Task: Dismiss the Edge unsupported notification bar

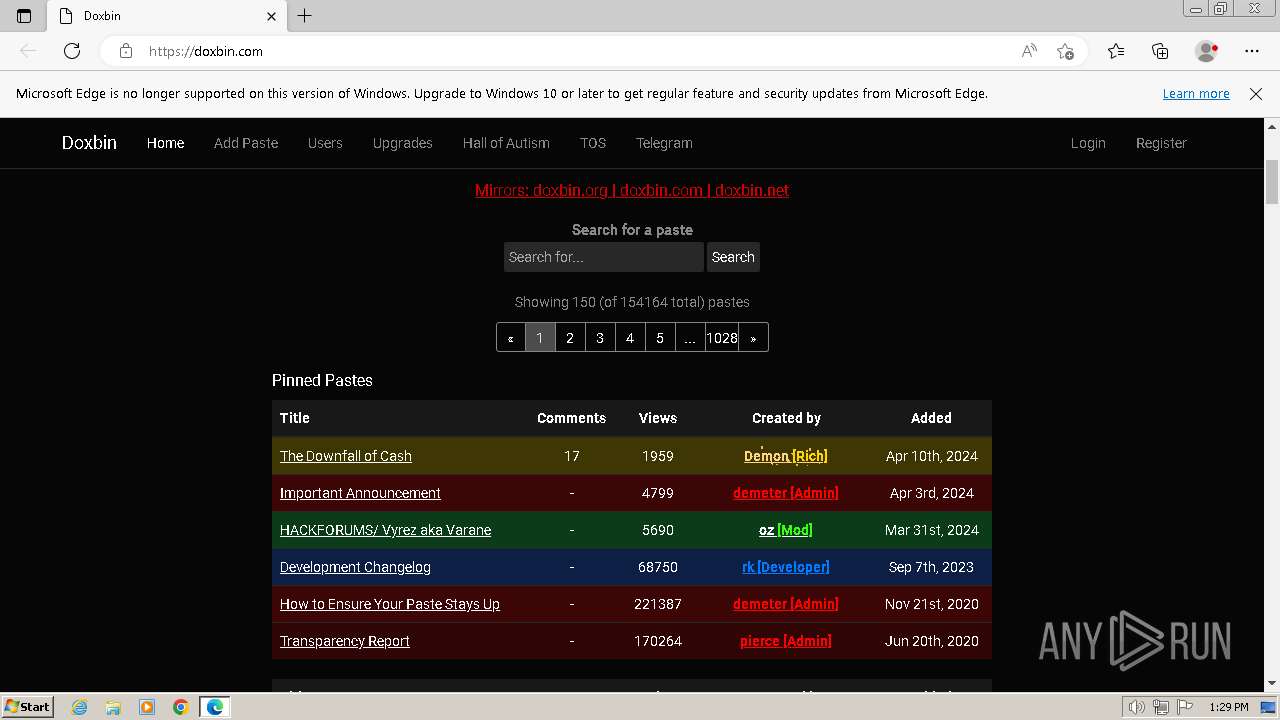Action: pos(1256,94)
